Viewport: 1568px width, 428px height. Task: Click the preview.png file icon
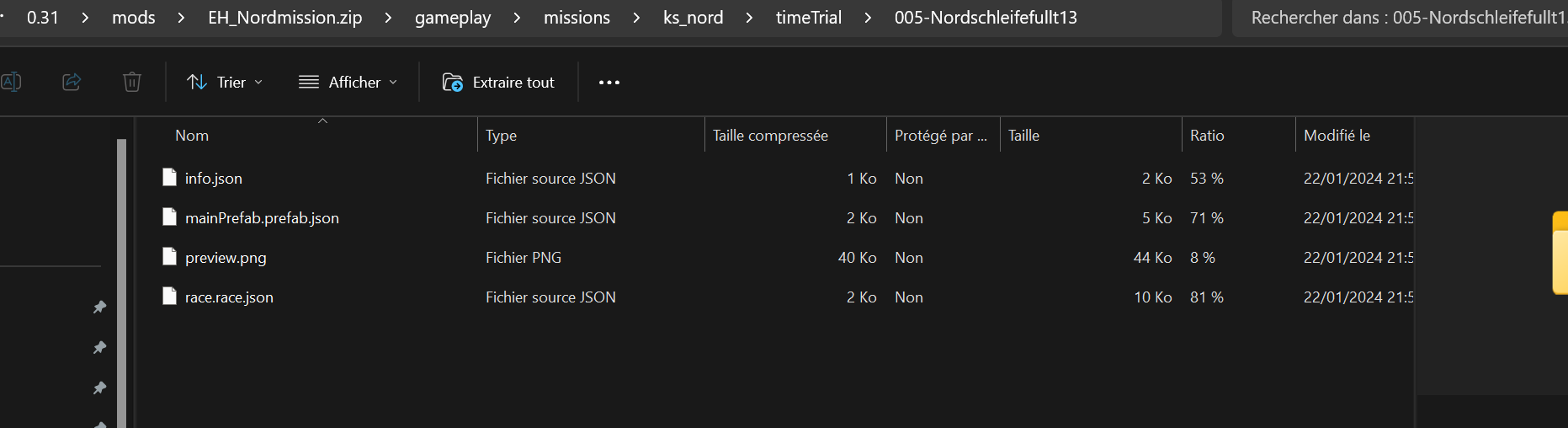click(x=169, y=257)
